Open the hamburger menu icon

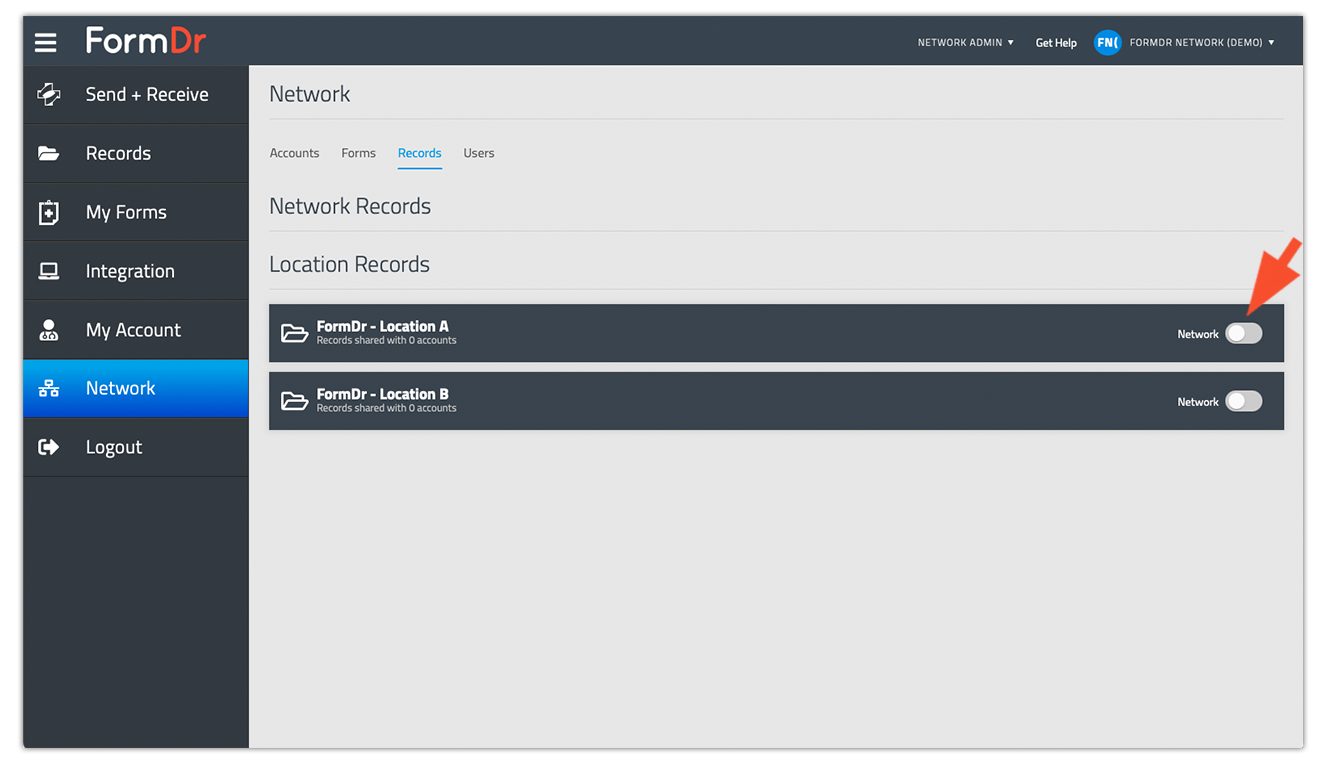(x=45, y=43)
